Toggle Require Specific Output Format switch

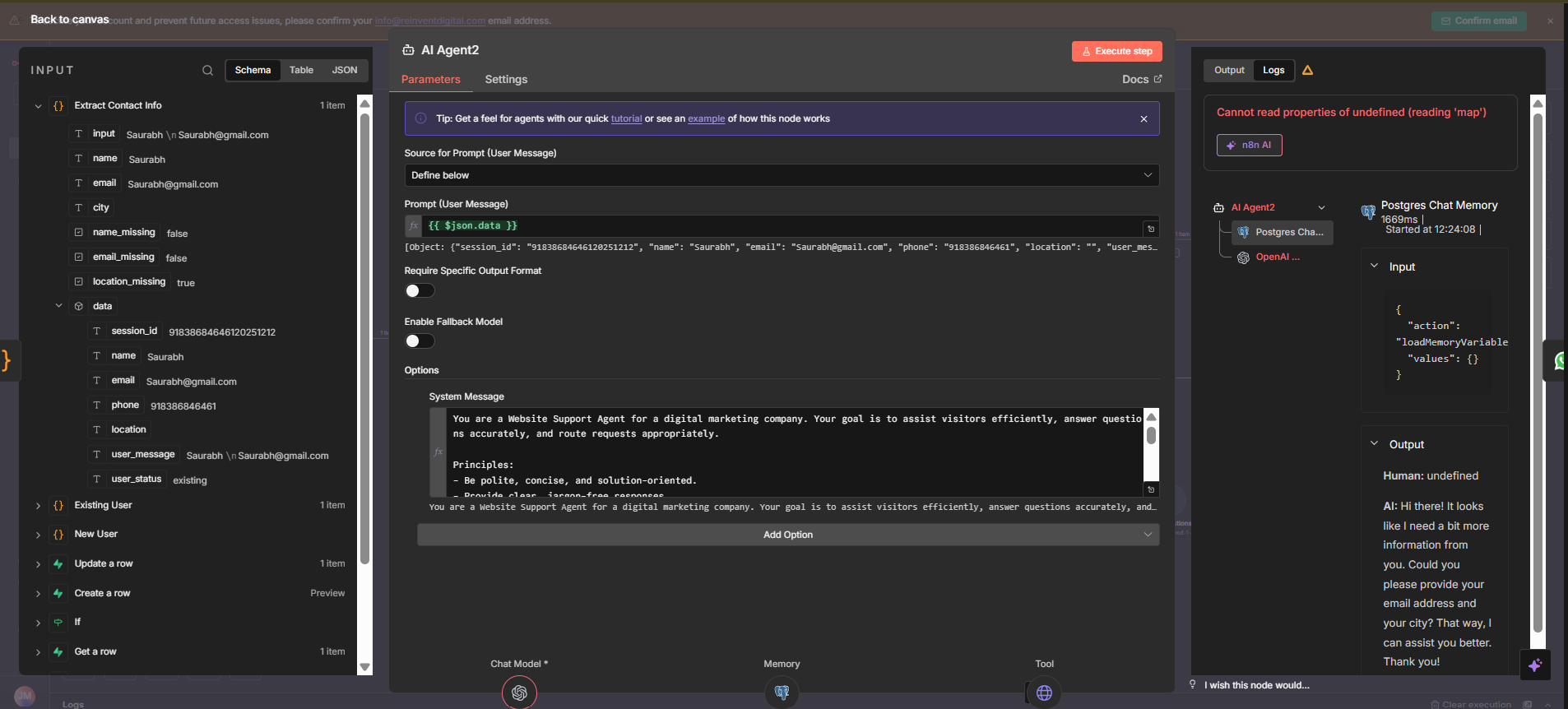pyautogui.click(x=420, y=290)
